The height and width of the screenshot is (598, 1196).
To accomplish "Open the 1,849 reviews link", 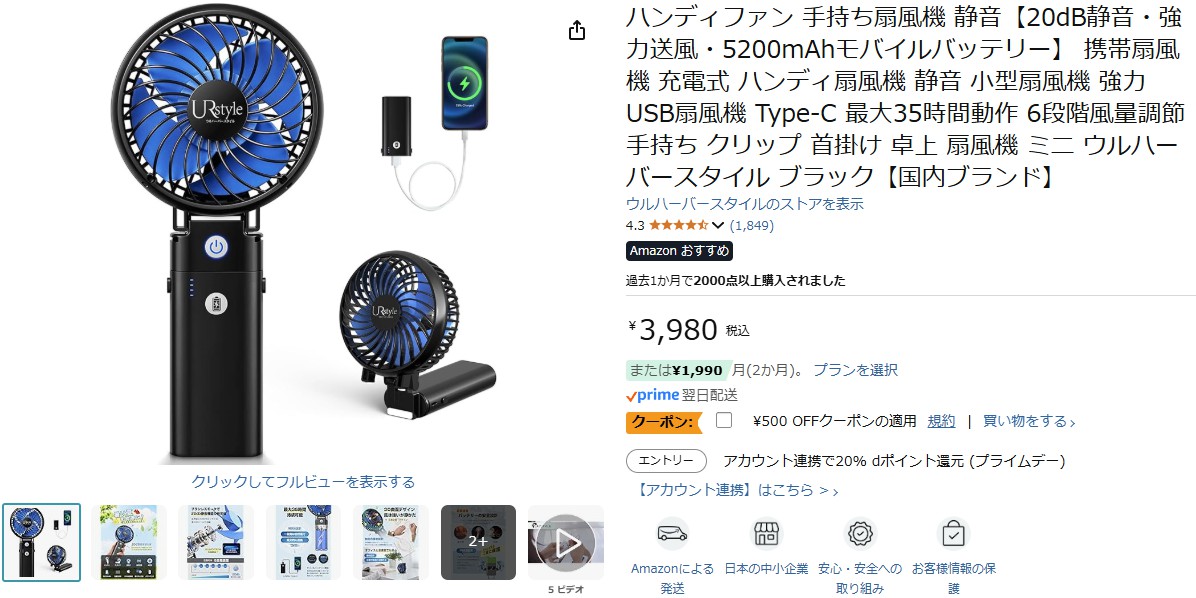I will pos(752,225).
